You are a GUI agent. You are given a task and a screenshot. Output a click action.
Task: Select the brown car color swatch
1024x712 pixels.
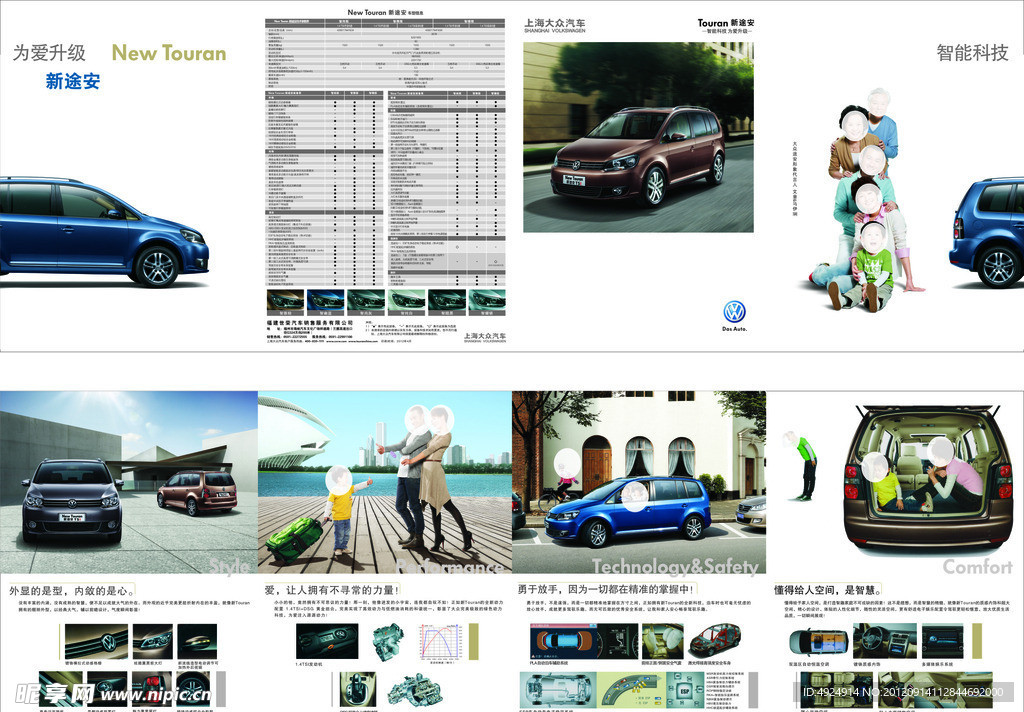[284, 300]
